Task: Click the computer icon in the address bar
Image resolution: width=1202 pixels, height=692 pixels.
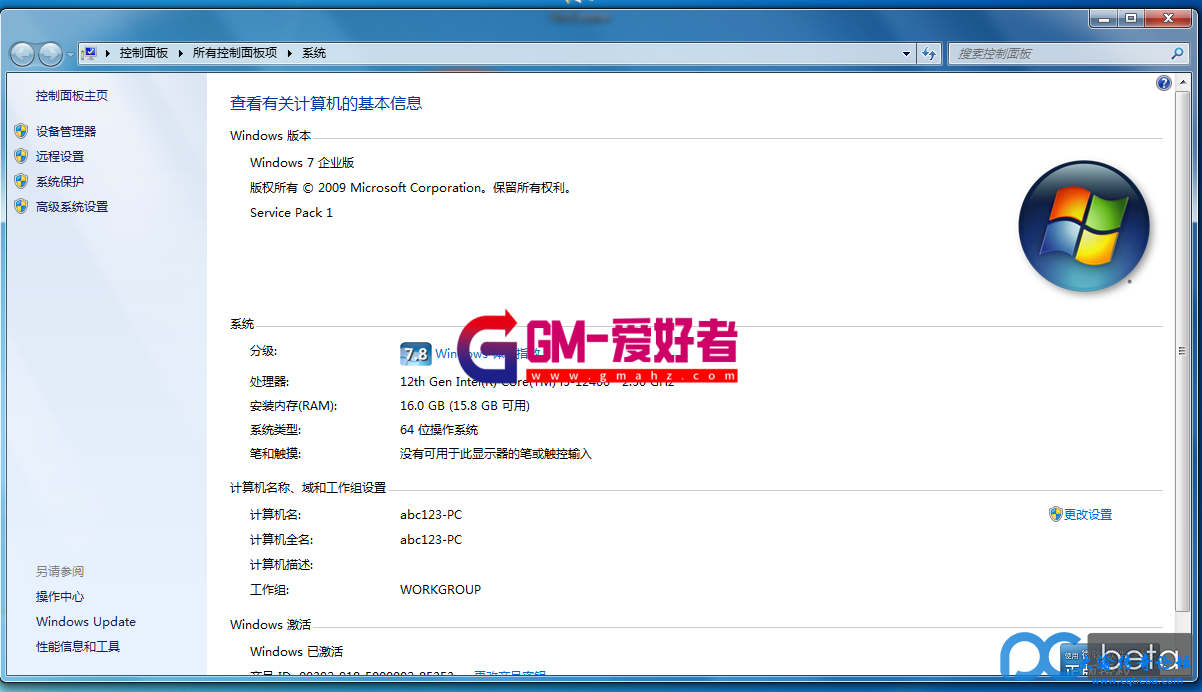Action: (89, 53)
